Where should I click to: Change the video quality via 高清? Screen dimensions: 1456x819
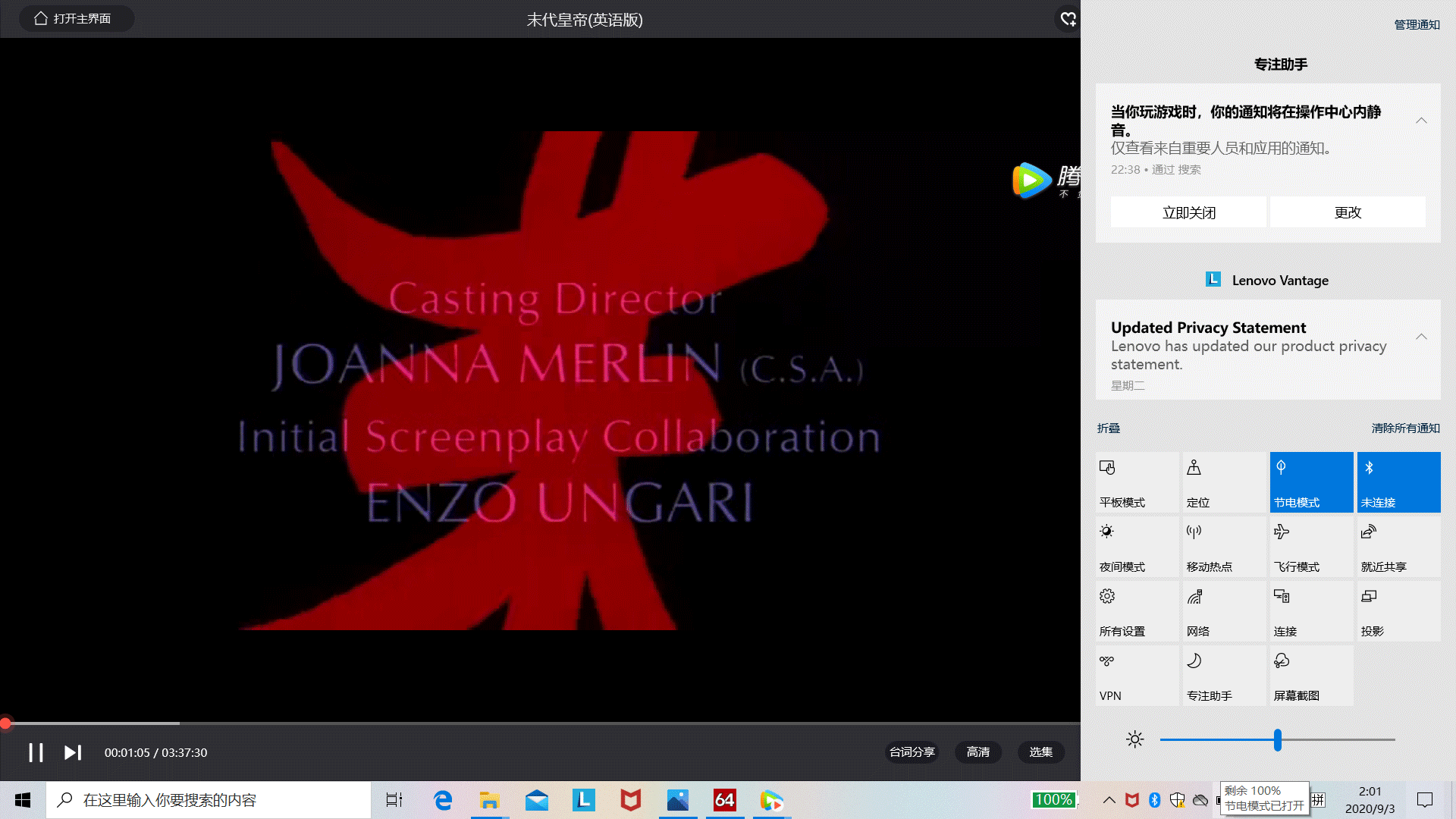click(978, 752)
